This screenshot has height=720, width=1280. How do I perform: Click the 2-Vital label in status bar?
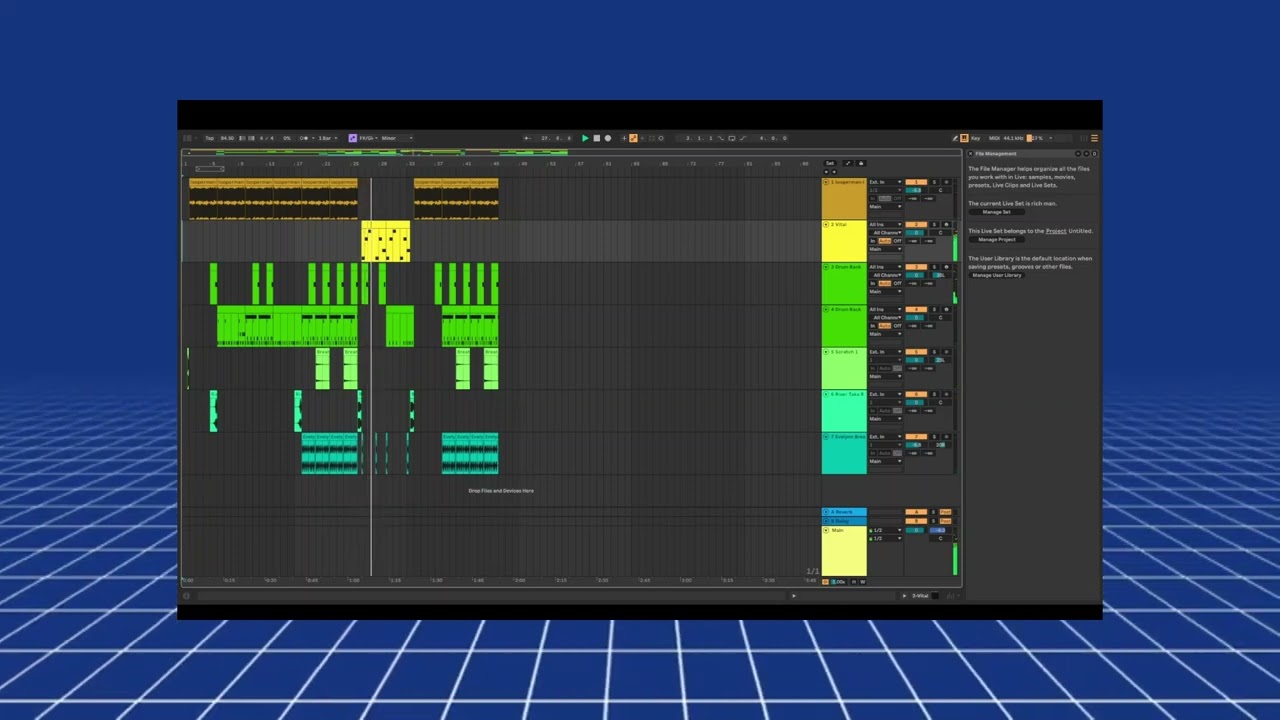tap(920, 596)
